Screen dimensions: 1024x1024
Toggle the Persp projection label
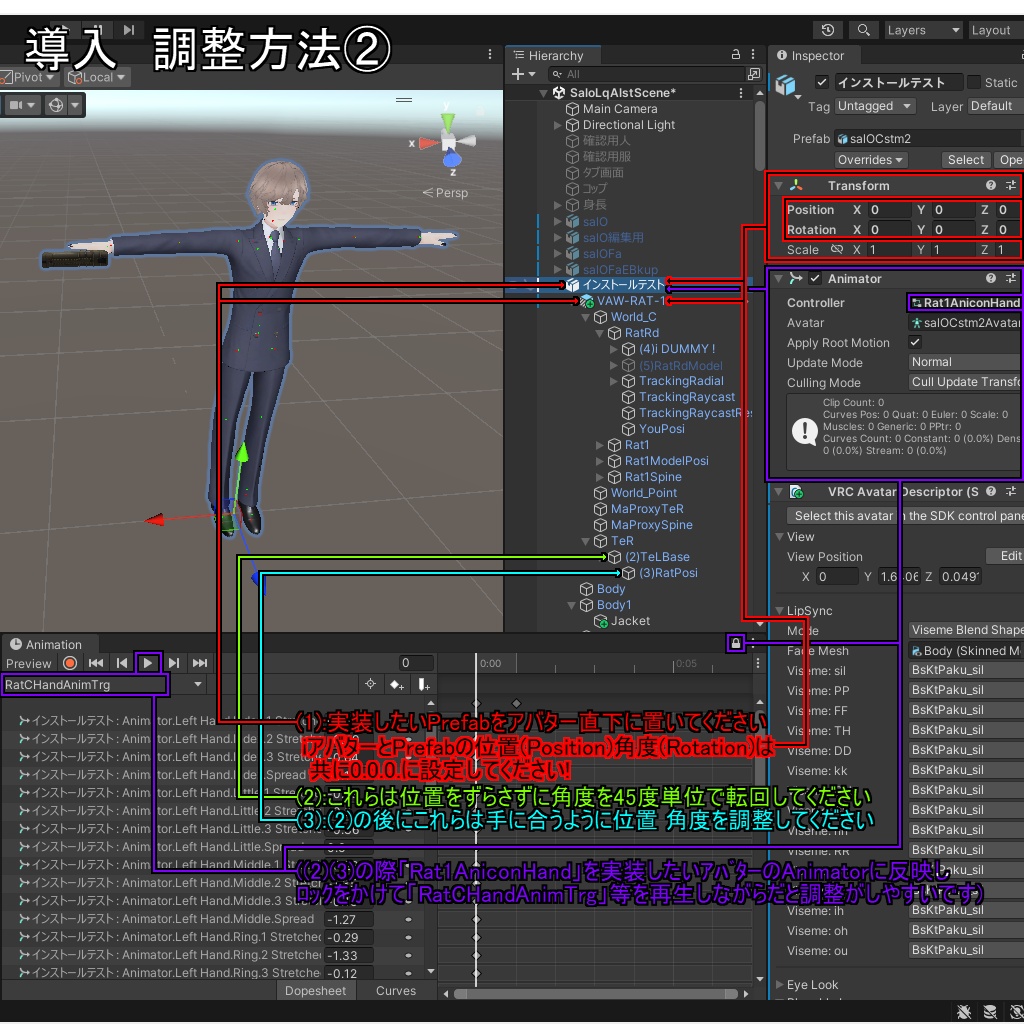(x=445, y=193)
